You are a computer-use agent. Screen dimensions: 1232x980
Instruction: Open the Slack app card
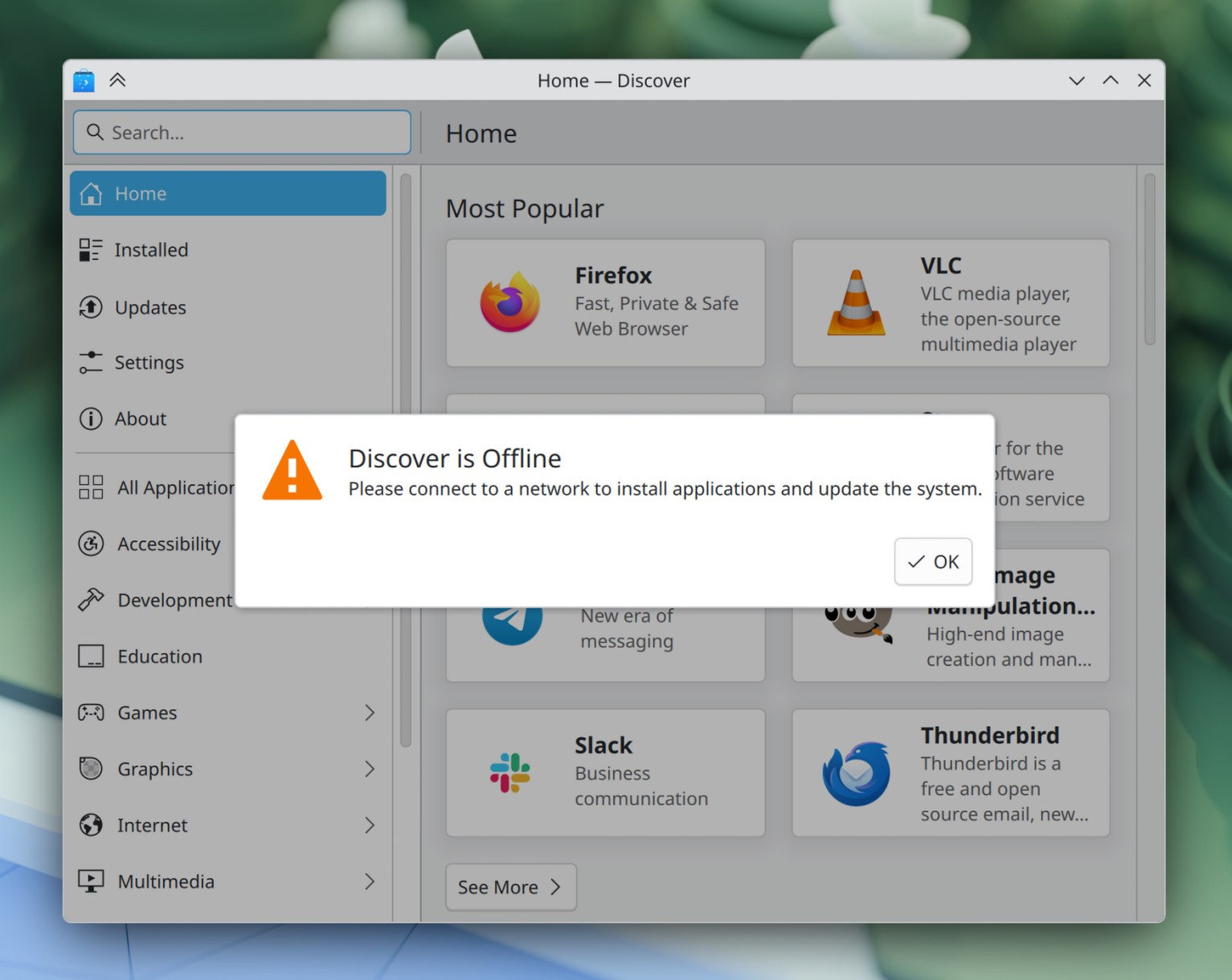tap(605, 773)
